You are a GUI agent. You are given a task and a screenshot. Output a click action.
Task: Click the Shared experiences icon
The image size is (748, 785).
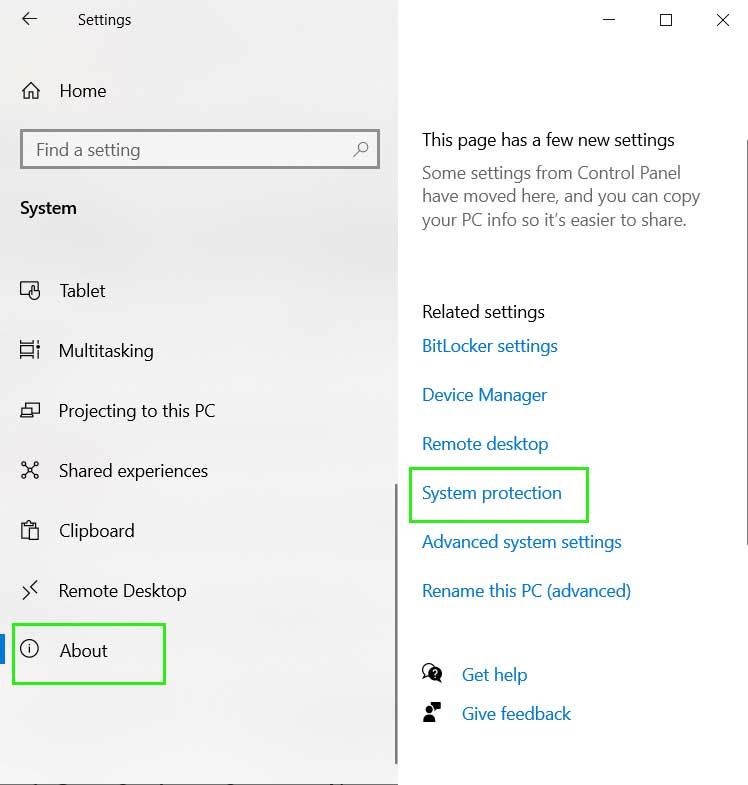coord(30,470)
